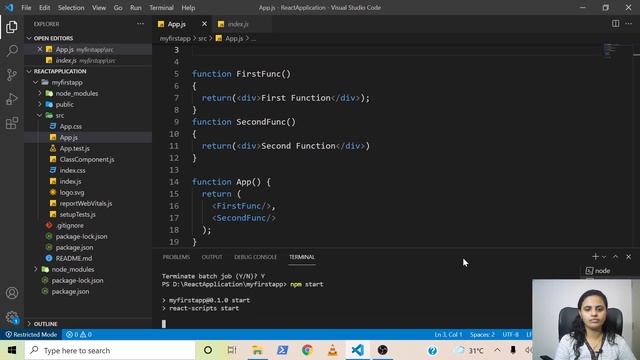Click Spaces: 2 indentation setting
This screenshot has width=640, height=360.
click(482, 335)
